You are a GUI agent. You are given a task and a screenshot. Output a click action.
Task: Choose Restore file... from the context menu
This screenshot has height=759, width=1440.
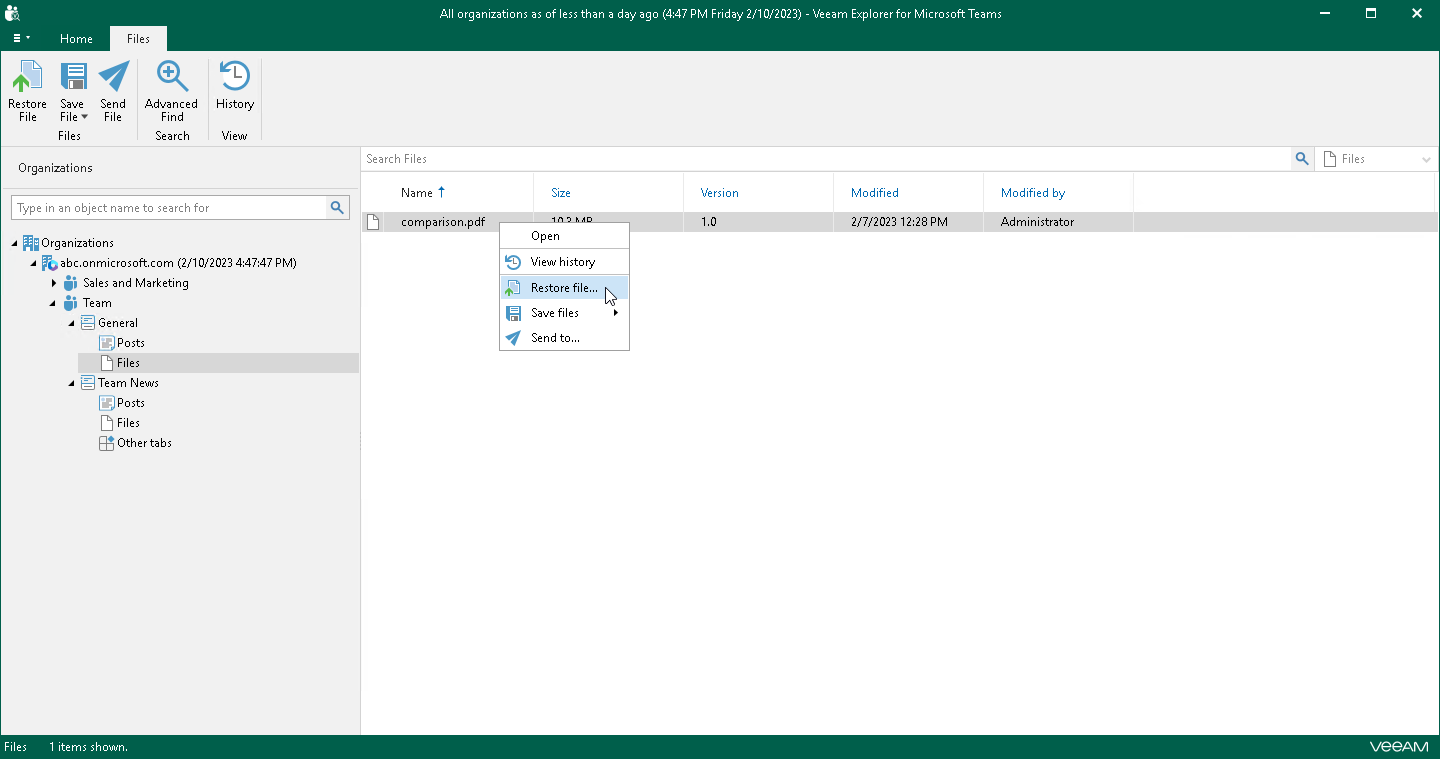click(x=564, y=288)
